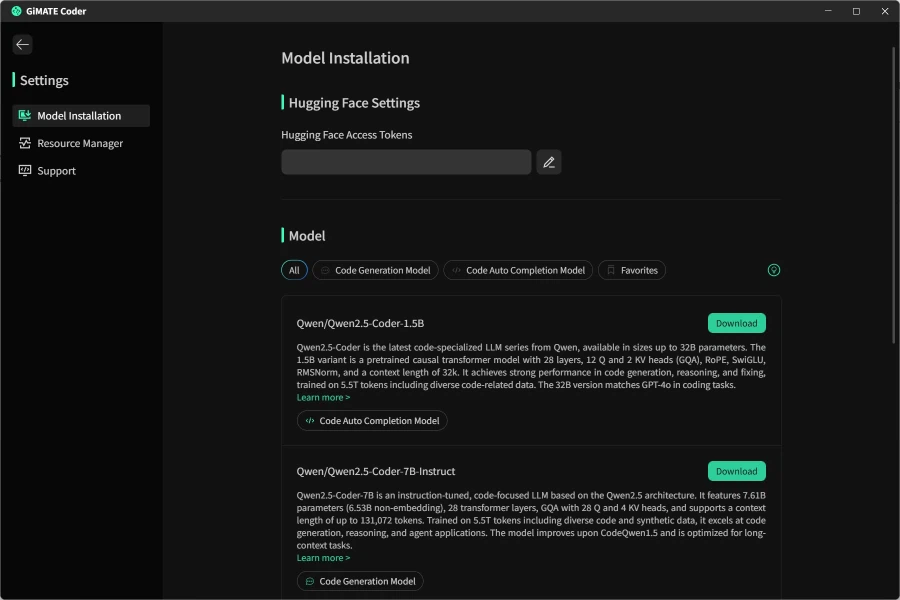Open Learn more for Qwen2.5-Coder-7B-Instruct
Viewport: 900px width, 600px height.
(x=323, y=558)
